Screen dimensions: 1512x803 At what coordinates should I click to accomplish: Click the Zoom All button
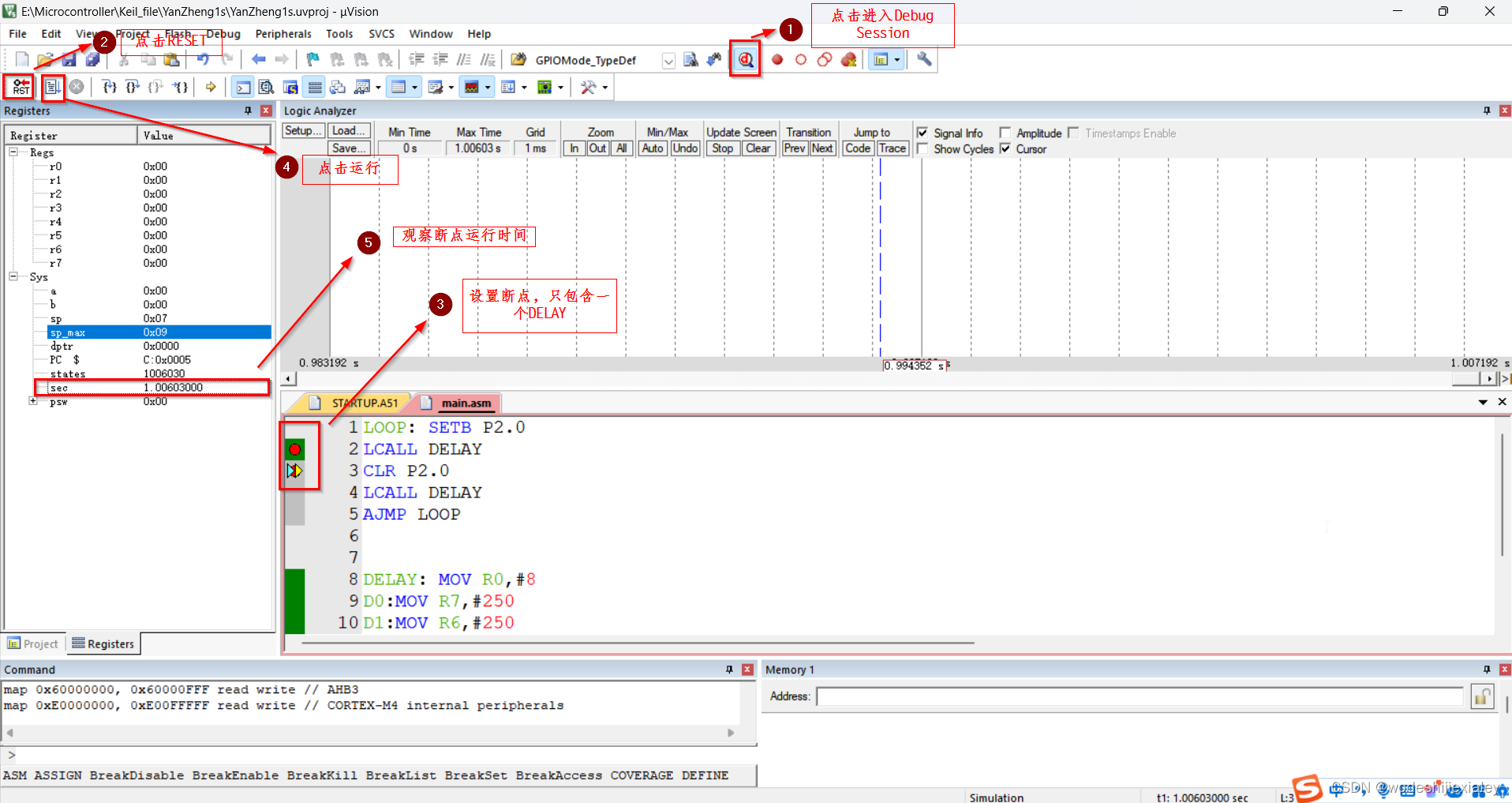(x=622, y=148)
